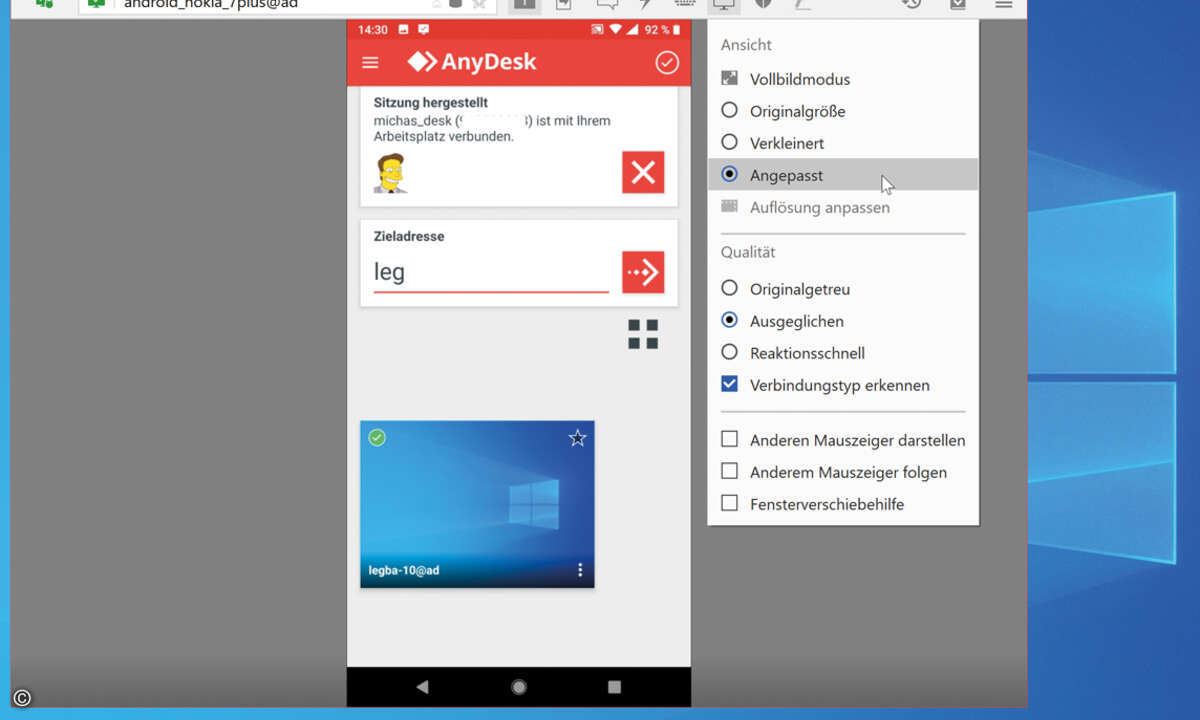Select Originalgetreu quality option

842,289
